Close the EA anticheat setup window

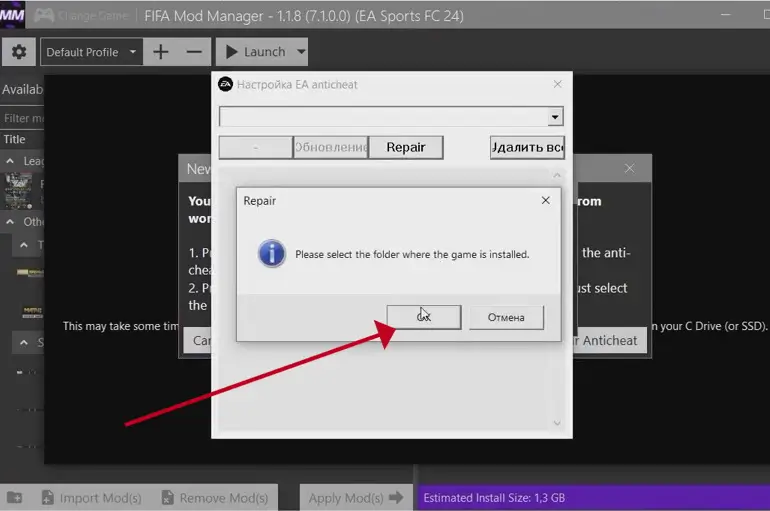(557, 84)
